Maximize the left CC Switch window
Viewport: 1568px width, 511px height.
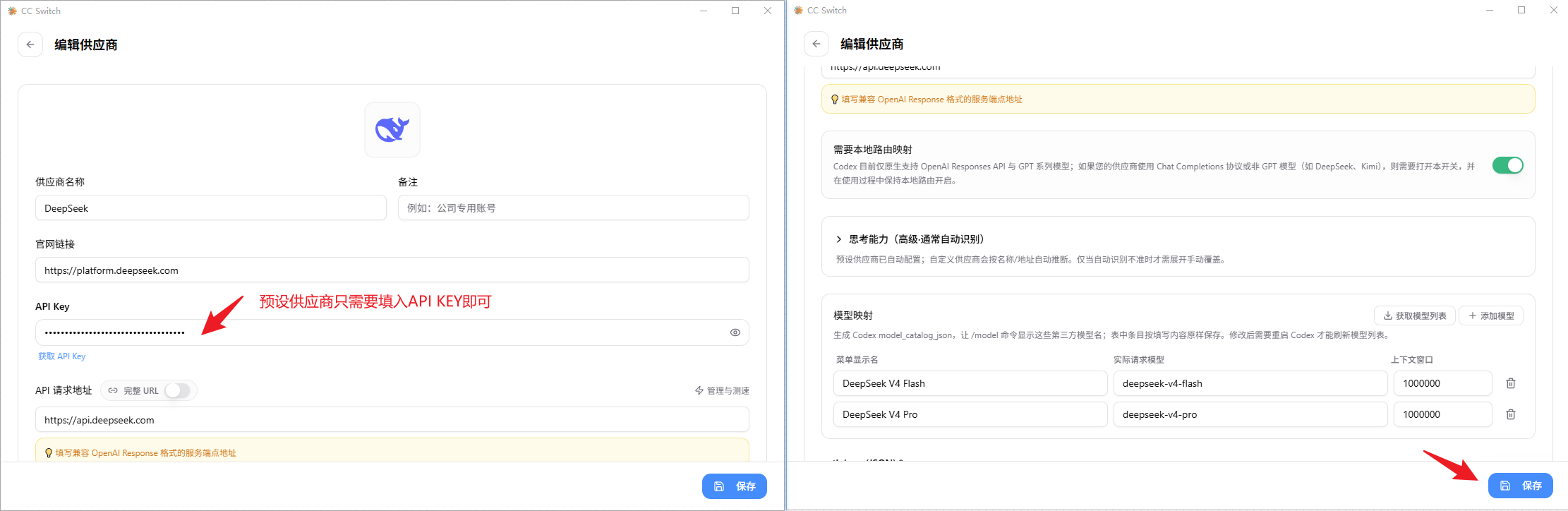(735, 11)
